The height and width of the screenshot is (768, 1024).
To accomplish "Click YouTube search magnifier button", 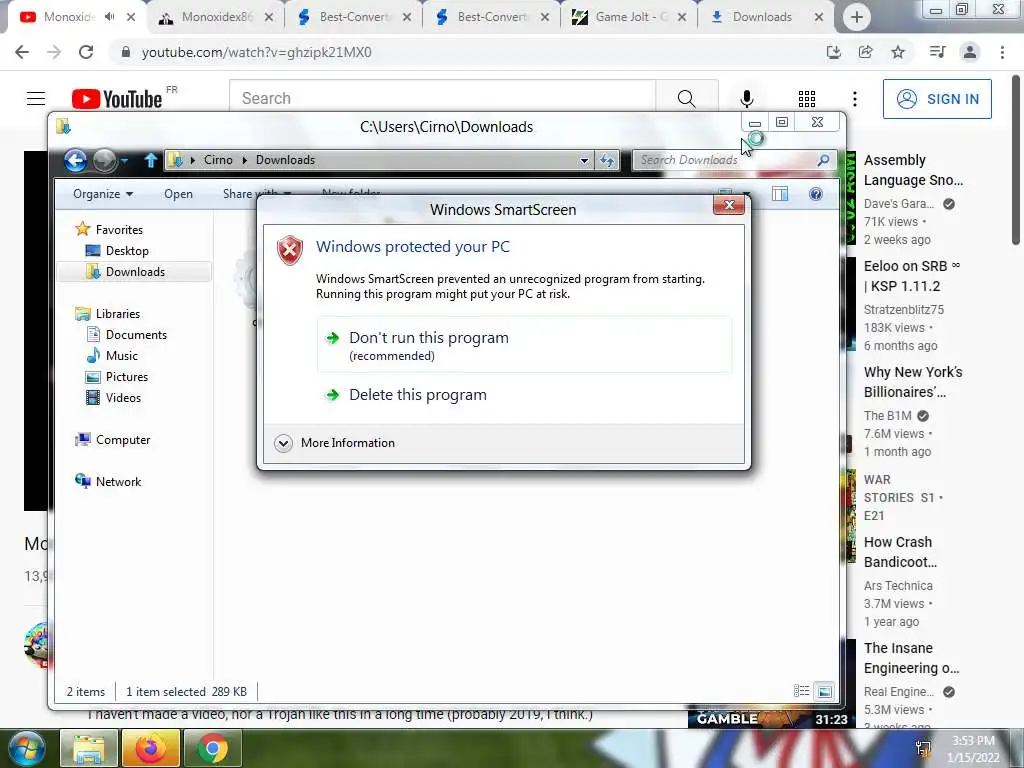I will pyautogui.click(x=686, y=99).
